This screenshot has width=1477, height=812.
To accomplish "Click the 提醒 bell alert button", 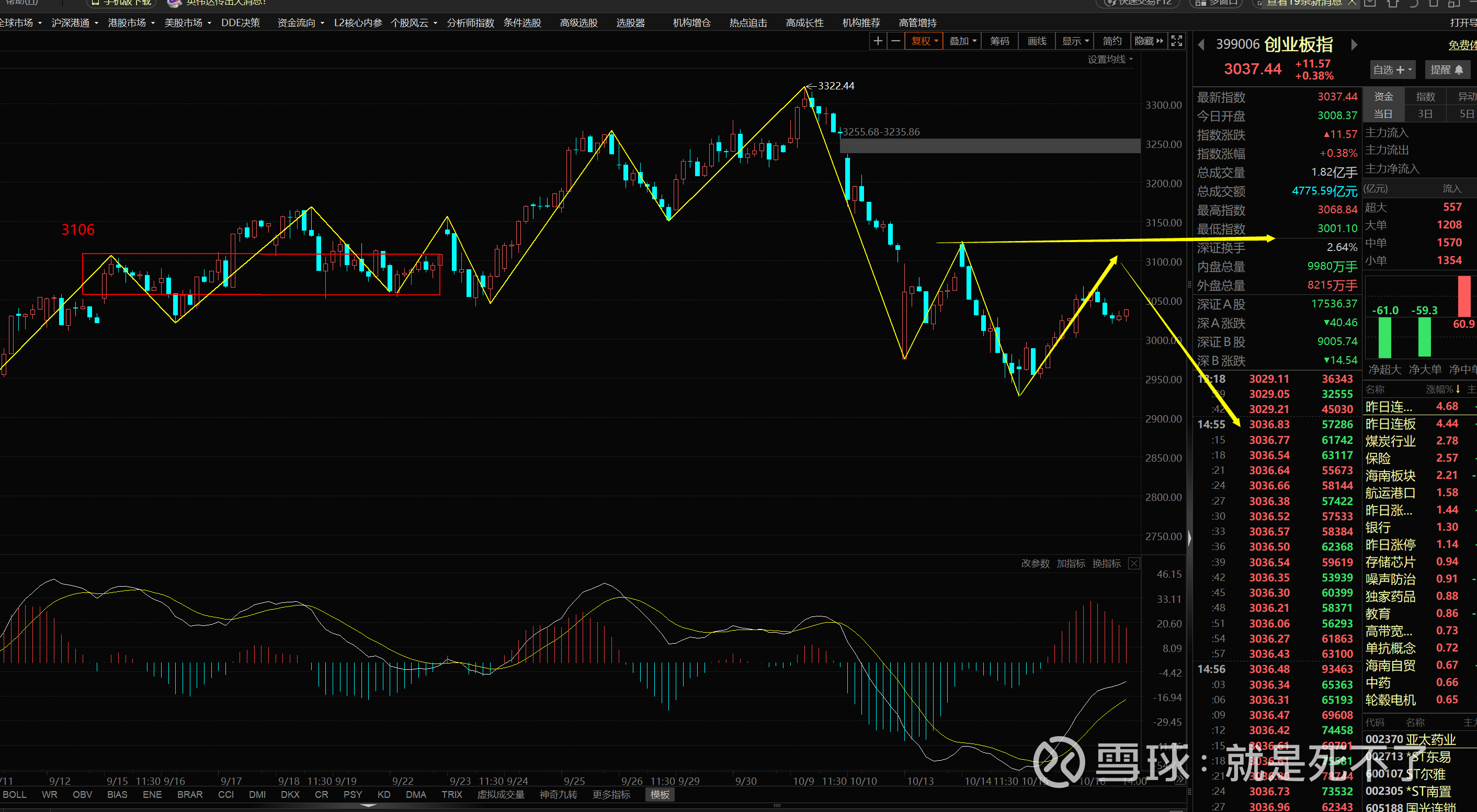I will point(1447,70).
